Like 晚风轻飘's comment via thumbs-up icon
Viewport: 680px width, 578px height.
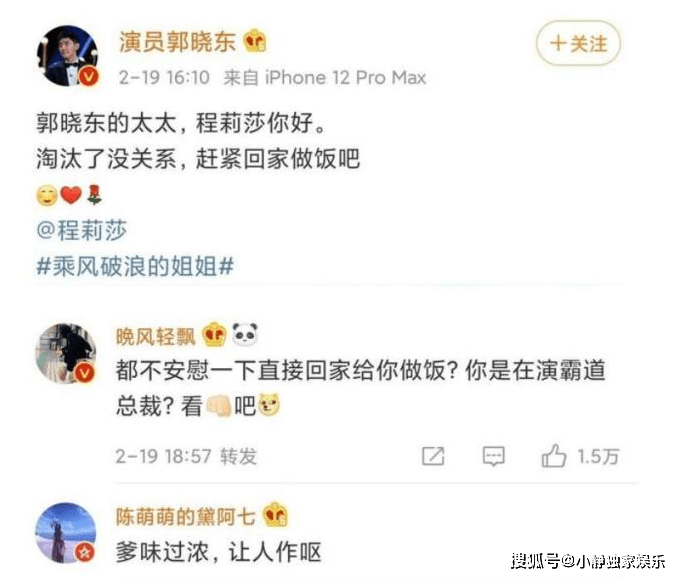tap(554, 456)
